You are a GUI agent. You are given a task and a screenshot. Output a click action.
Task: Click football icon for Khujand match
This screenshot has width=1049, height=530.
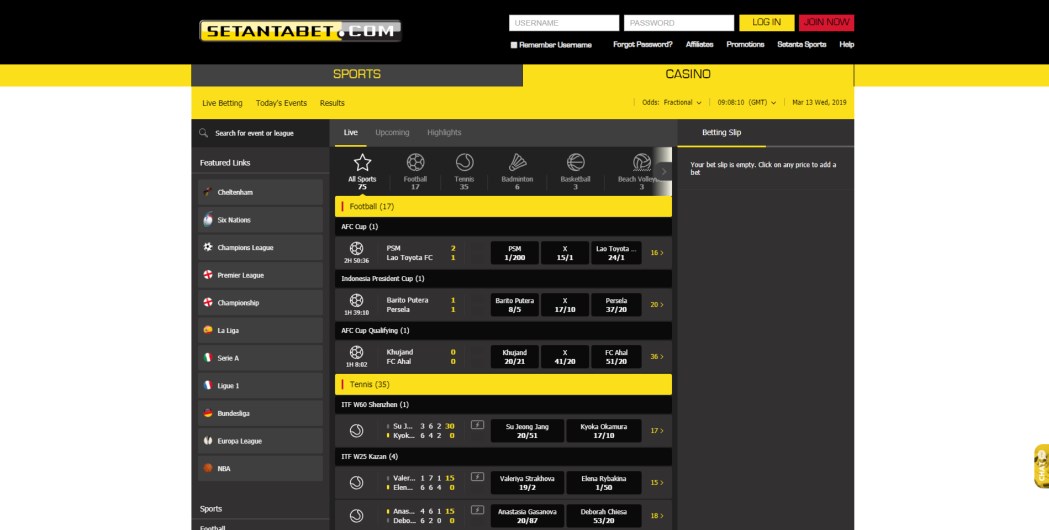(357, 352)
